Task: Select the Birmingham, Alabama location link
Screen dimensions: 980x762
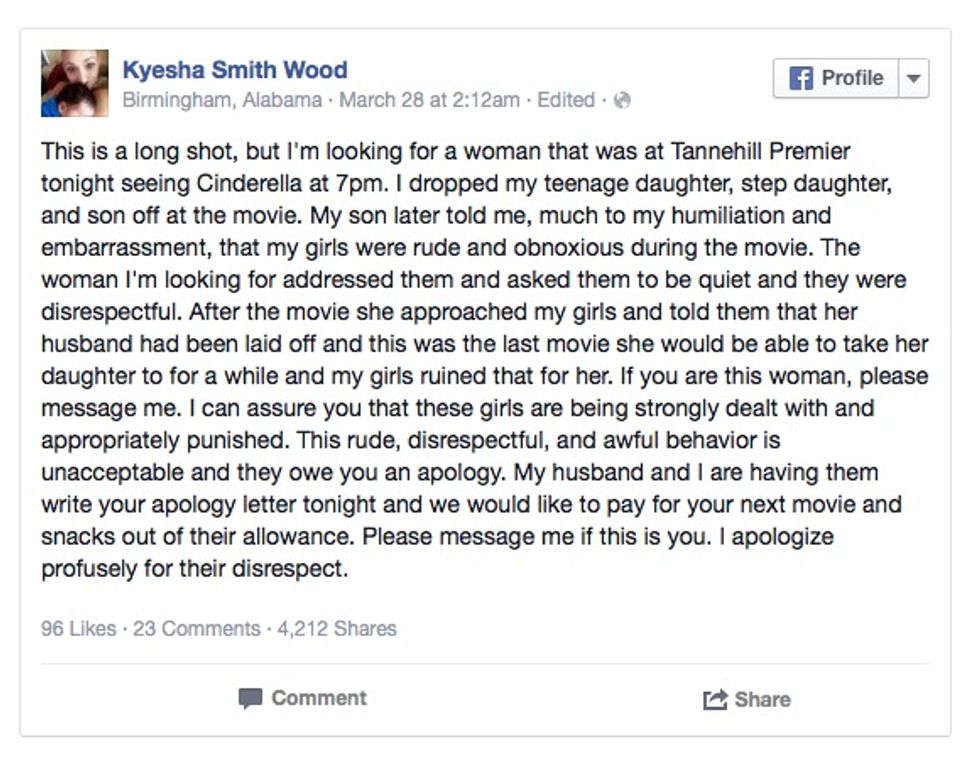Action: 222,100
